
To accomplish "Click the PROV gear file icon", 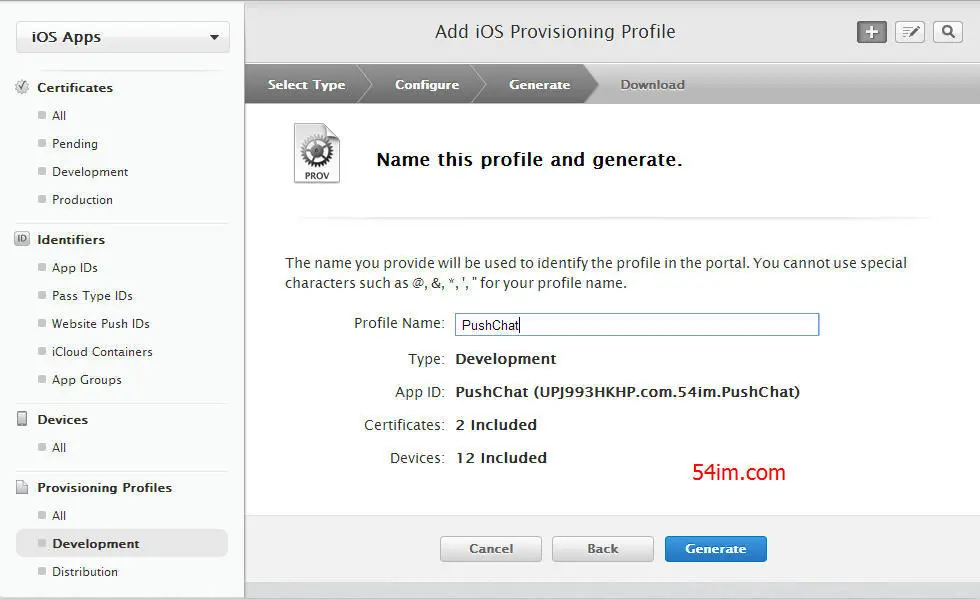I will pyautogui.click(x=317, y=153).
